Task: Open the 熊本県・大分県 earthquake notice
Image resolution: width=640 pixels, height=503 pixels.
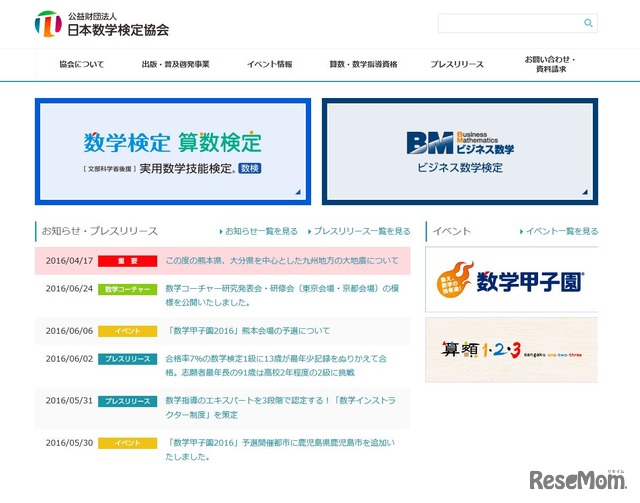Action: 282,260
